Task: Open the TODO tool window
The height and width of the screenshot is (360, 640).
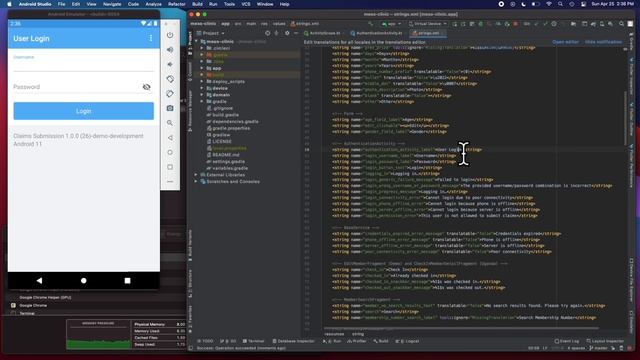Action: (205, 341)
